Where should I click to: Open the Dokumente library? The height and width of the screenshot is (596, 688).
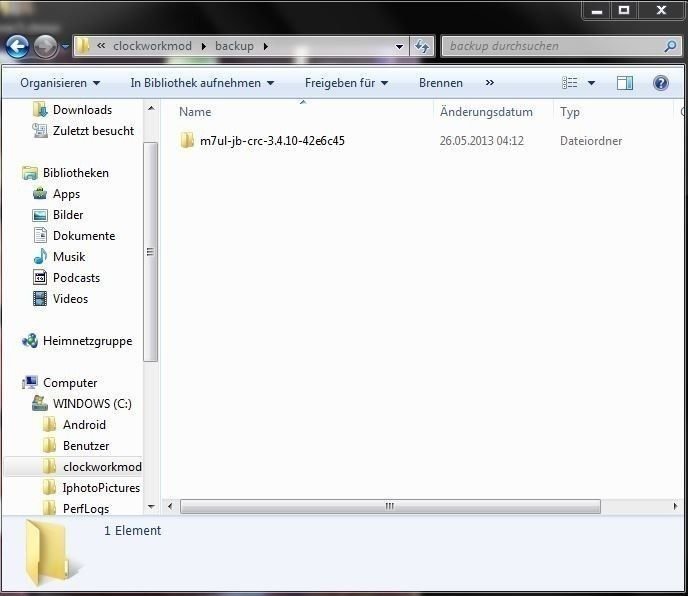(x=84, y=236)
